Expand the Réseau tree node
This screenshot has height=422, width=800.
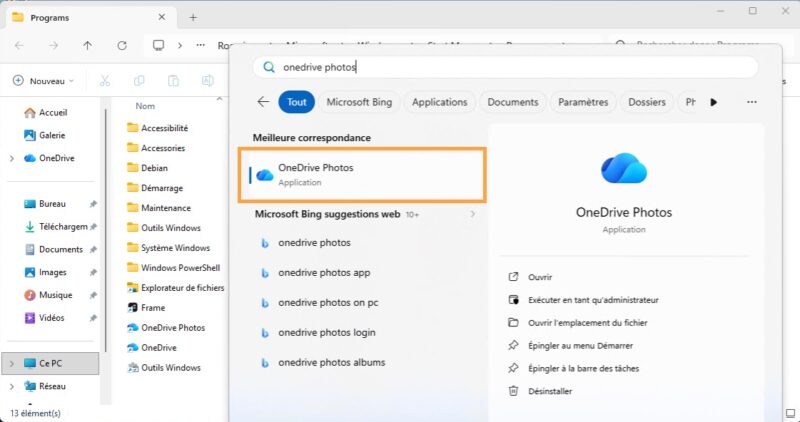[12, 387]
